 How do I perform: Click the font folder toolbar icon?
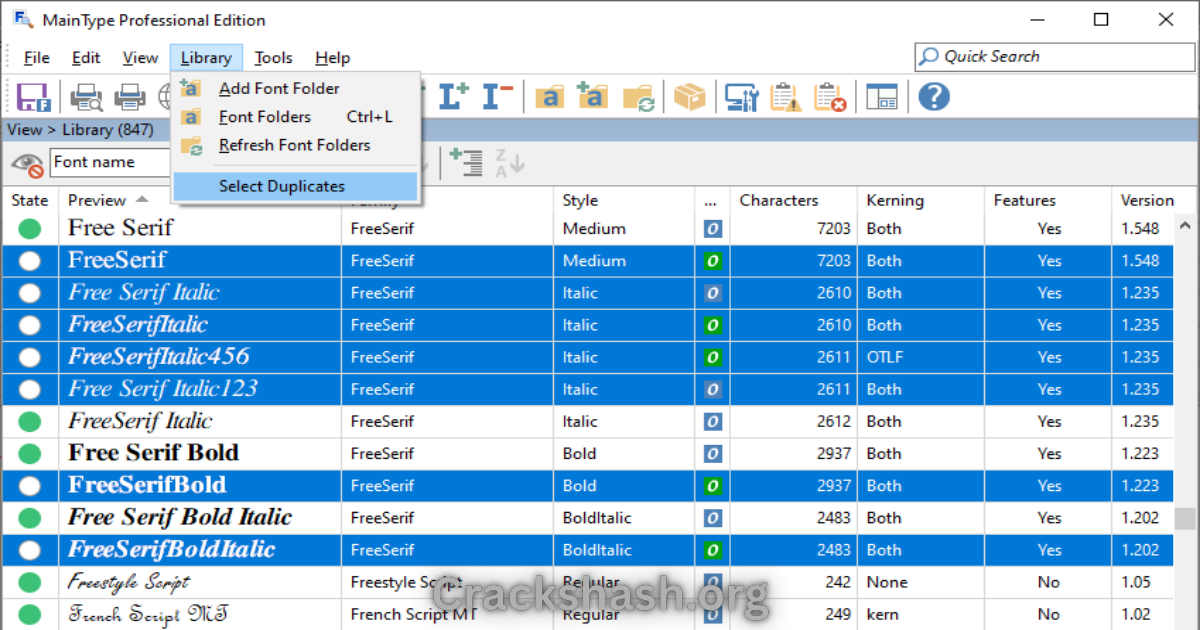click(x=549, y=97)
